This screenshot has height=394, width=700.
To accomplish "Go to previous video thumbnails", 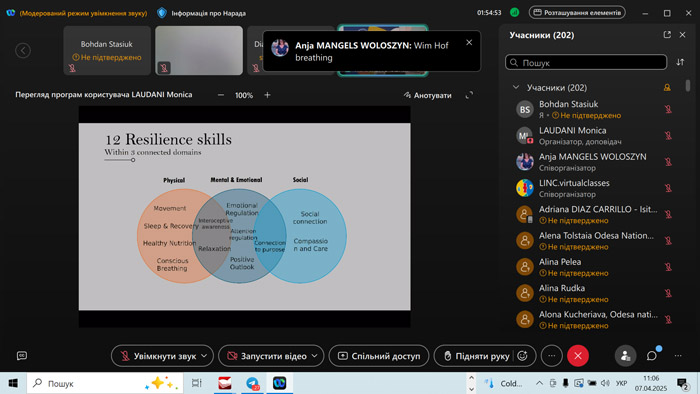I will (x=23, y=50).
